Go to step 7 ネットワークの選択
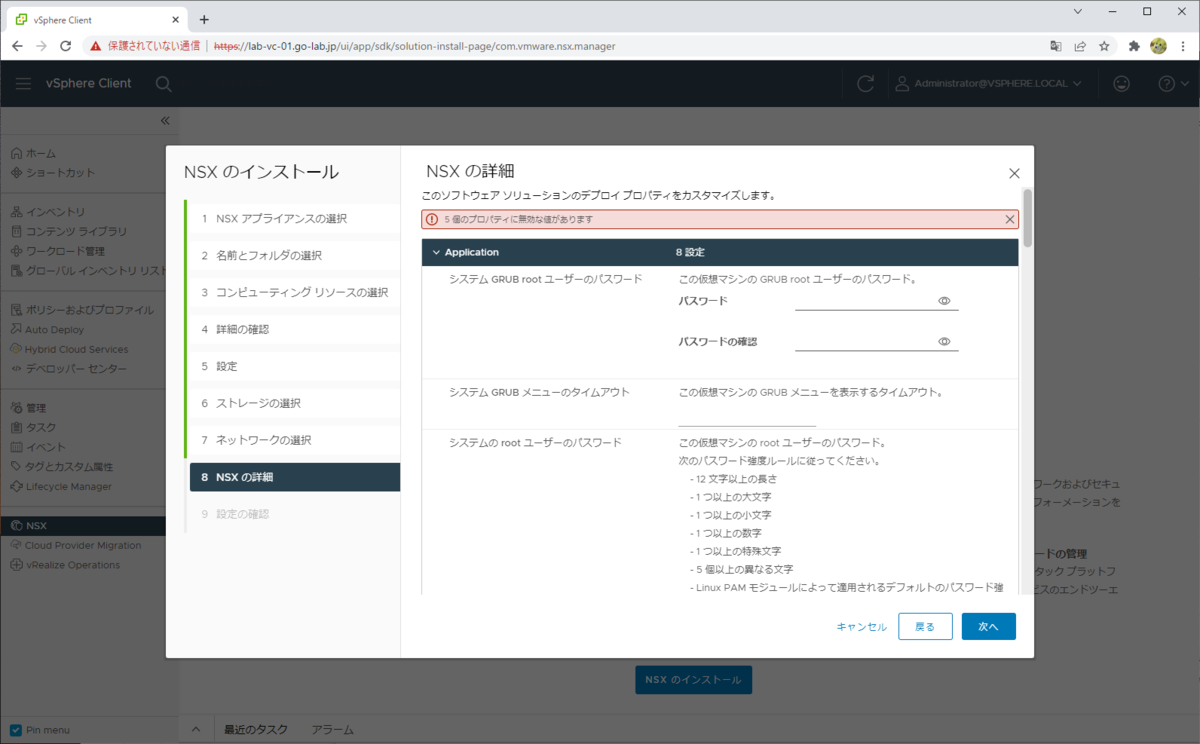 coord(294,440)
